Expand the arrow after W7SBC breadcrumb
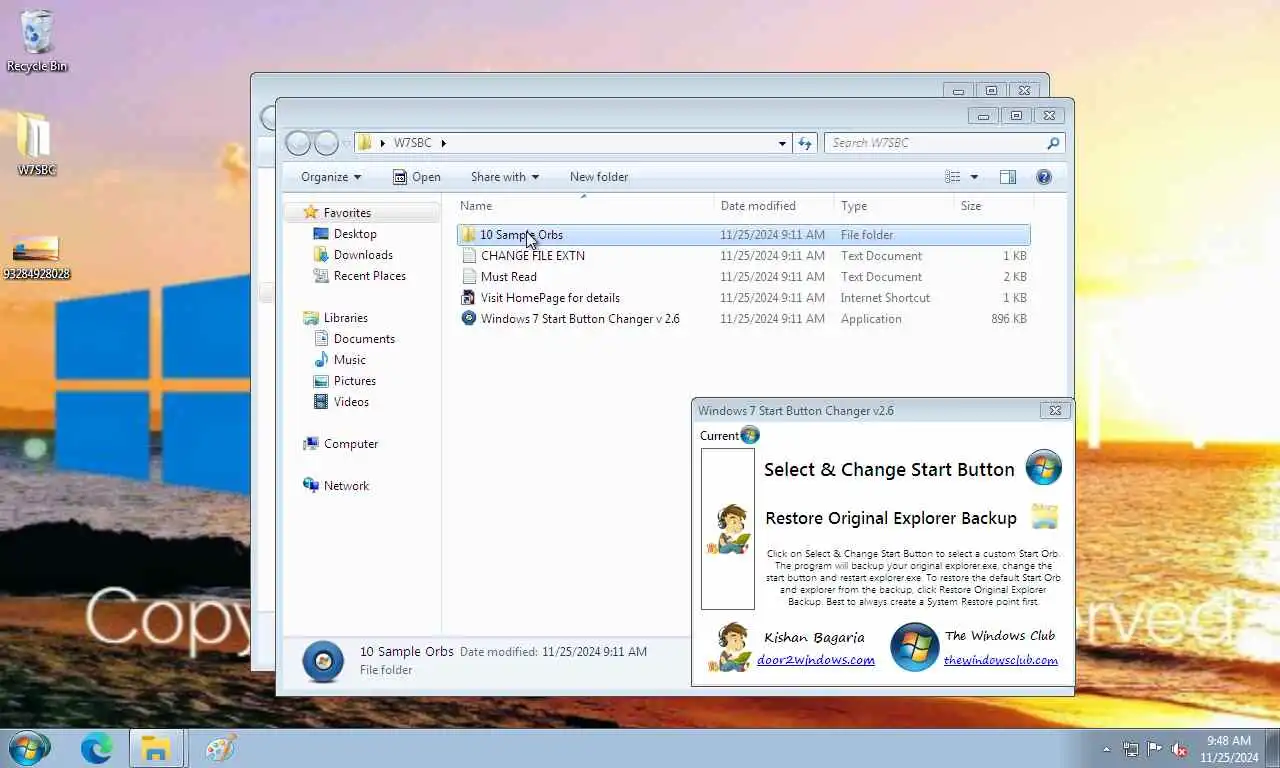Image resolution: width=1280 pixels, height=768 pixels. pyautogui.click(x=443, y=143)
